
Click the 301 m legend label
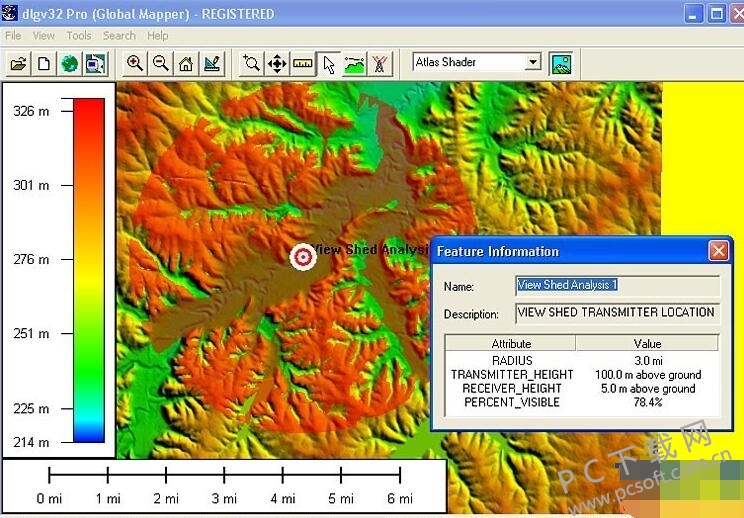[31, 185]
